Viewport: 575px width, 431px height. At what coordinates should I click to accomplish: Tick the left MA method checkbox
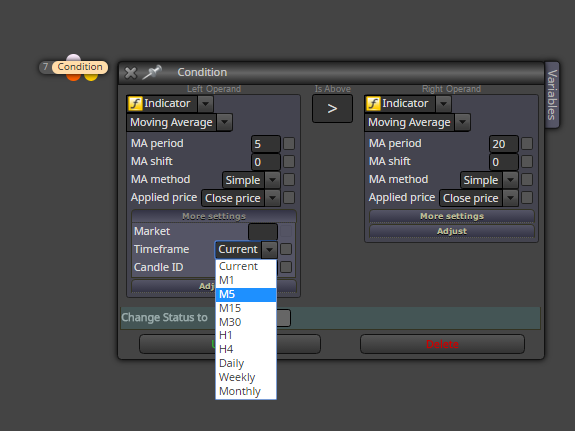289,179
